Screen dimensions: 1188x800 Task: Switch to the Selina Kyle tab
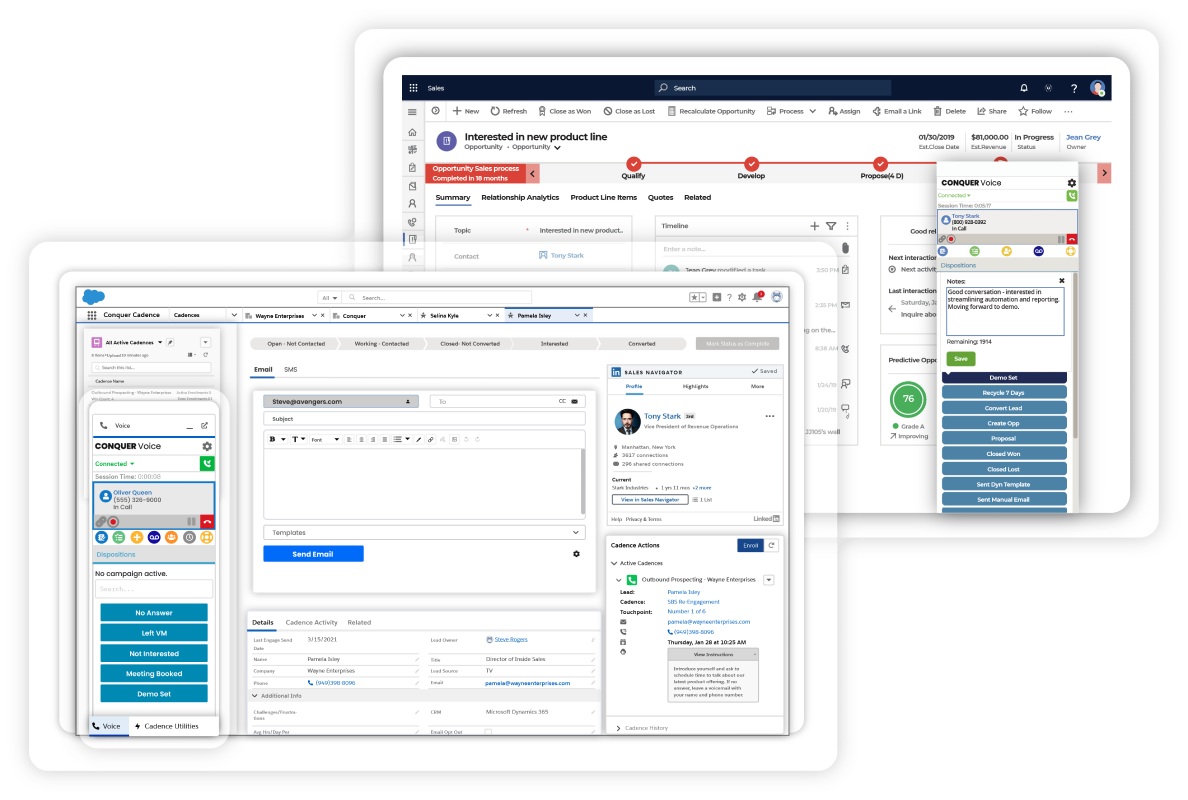[444, 315]
